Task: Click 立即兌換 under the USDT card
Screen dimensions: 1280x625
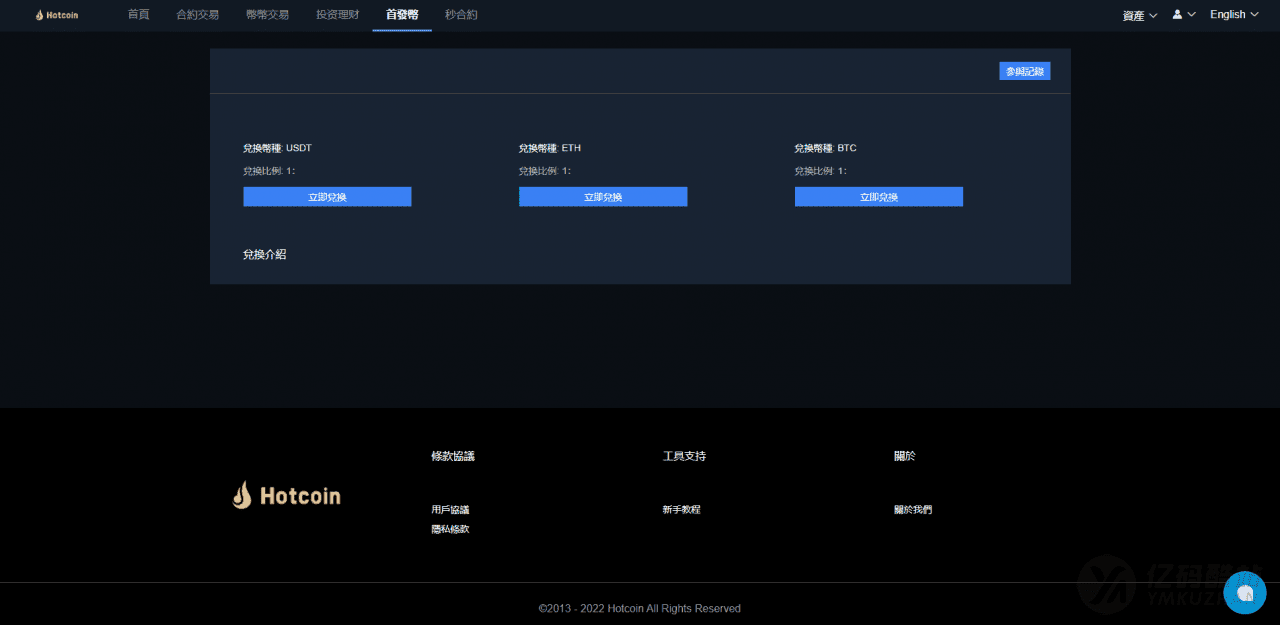Action: coord(327,196)
